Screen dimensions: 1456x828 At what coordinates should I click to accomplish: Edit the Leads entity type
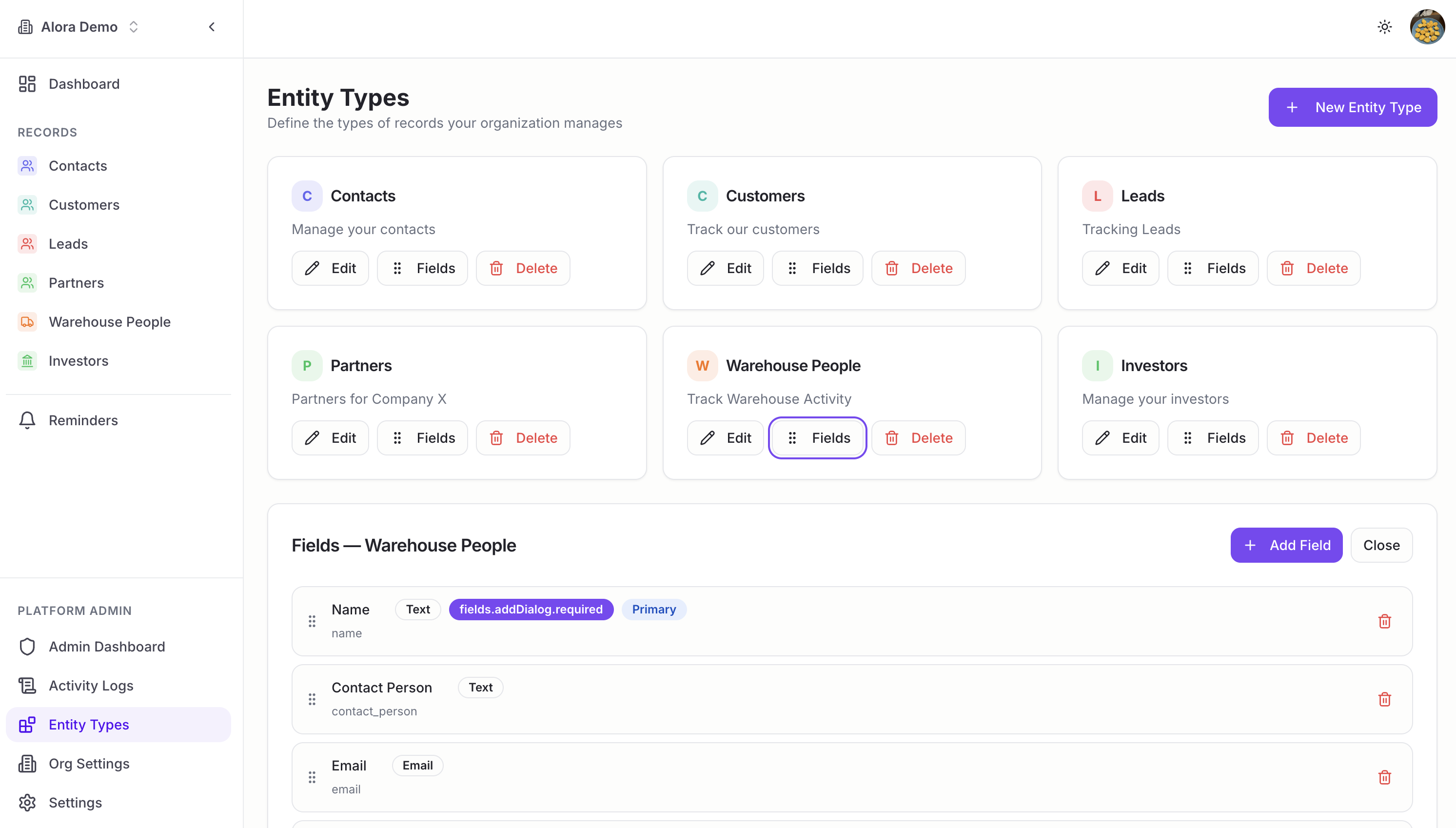tap(1120, 268)
